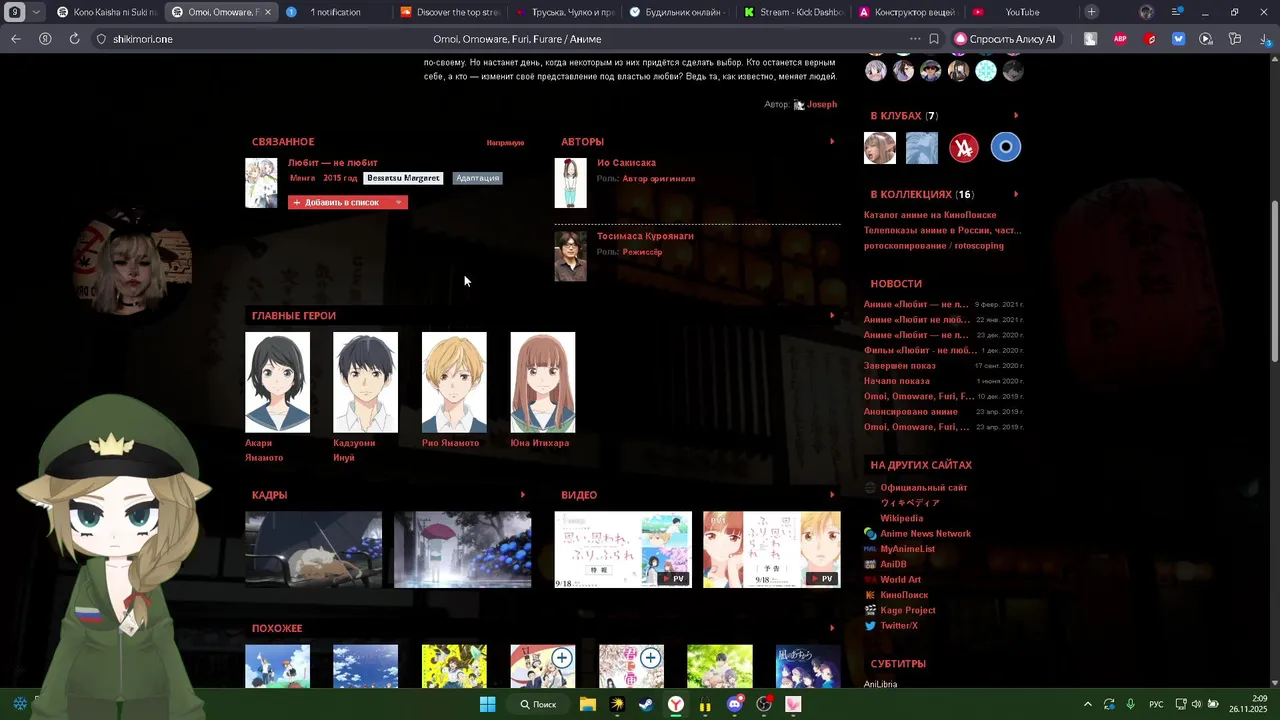Switch to Будильник онлайн tab
Image resolution: width=1280 pixels, height=720 pixels.
[680, 12]
